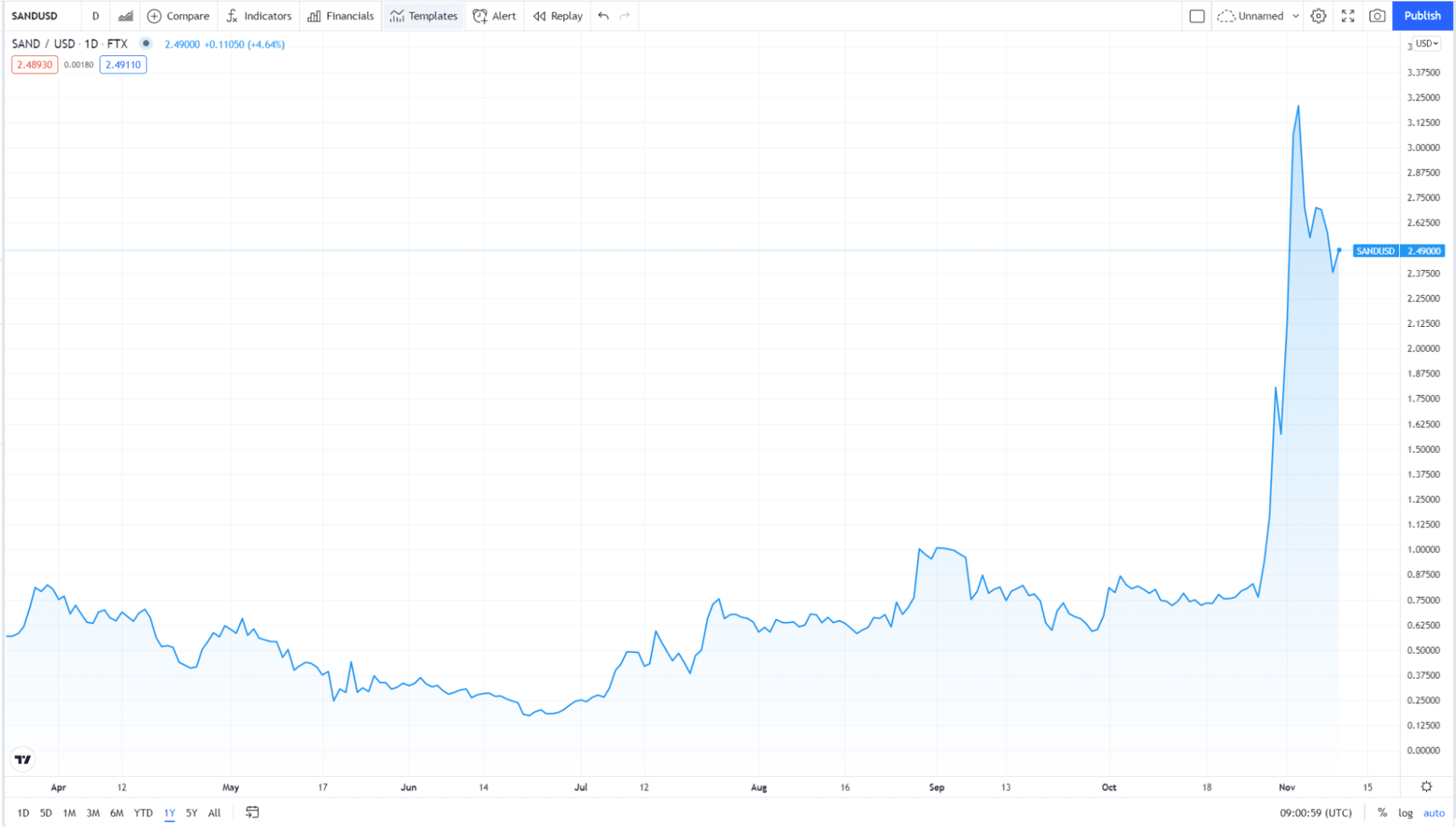This screenshot has height=827, width=1456.
Task: Click the 3.00000 price axis label
Action: 1423,148
